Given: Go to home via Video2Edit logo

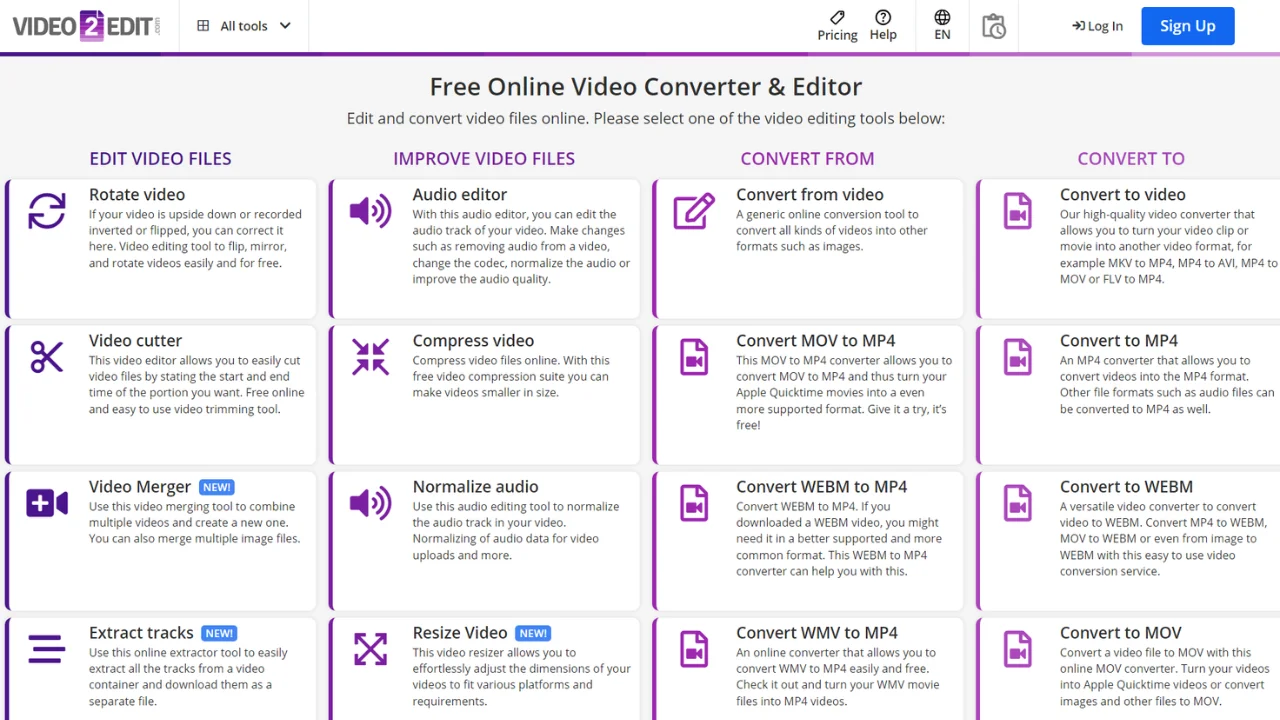Looking at the screenshot, I should pos(86,26).
